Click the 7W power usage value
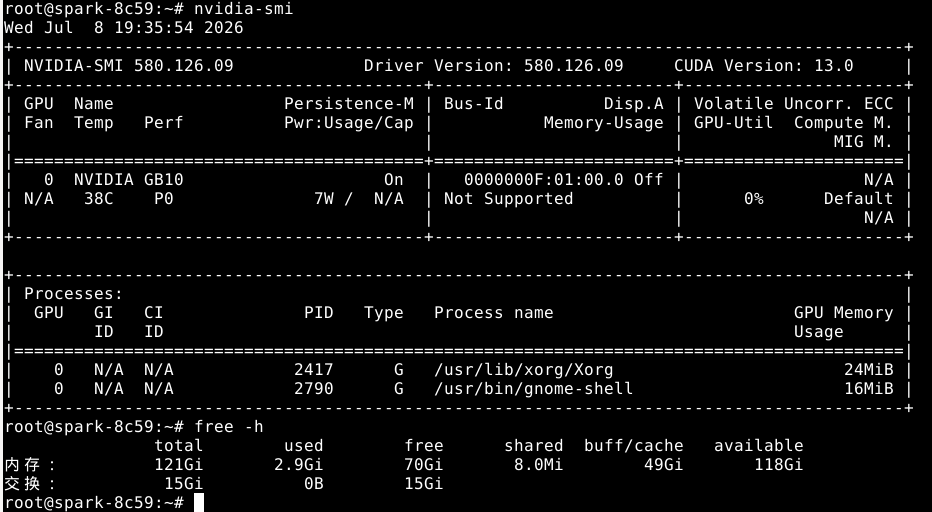The image size is (932, 512). [x=323, y=199]
